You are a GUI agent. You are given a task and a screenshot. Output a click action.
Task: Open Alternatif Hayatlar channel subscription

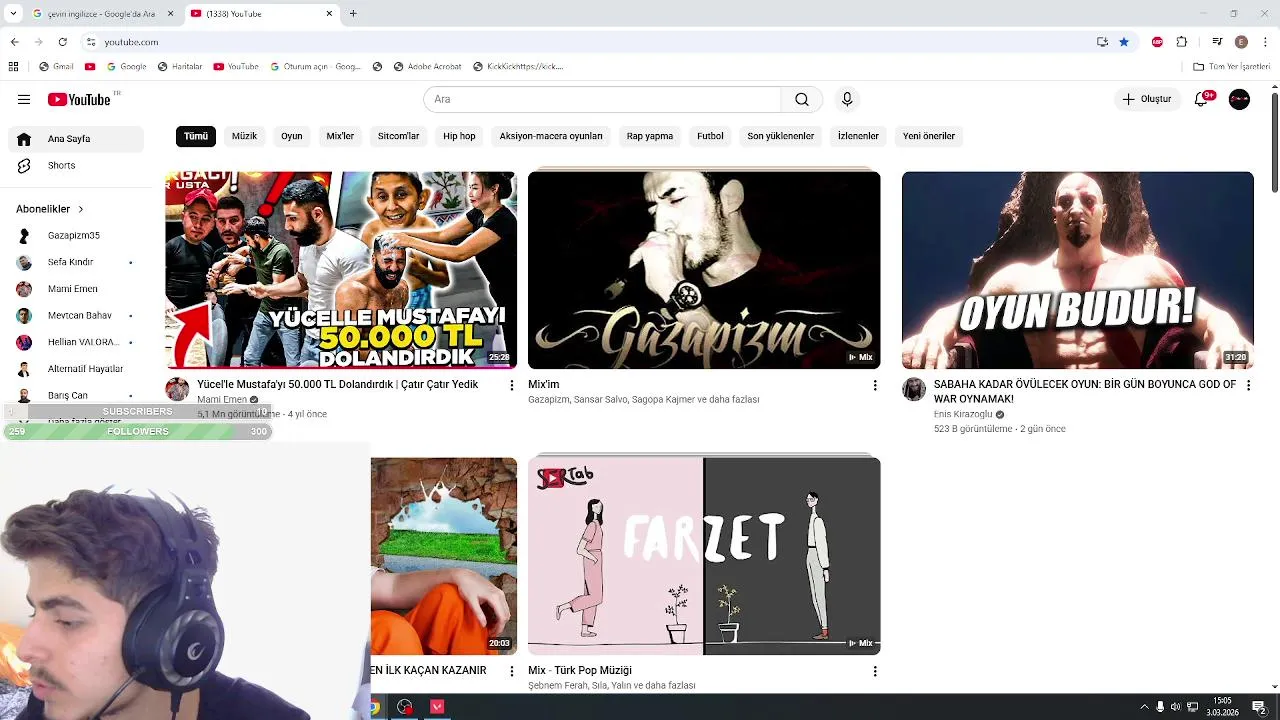click(x=76, y=369)
